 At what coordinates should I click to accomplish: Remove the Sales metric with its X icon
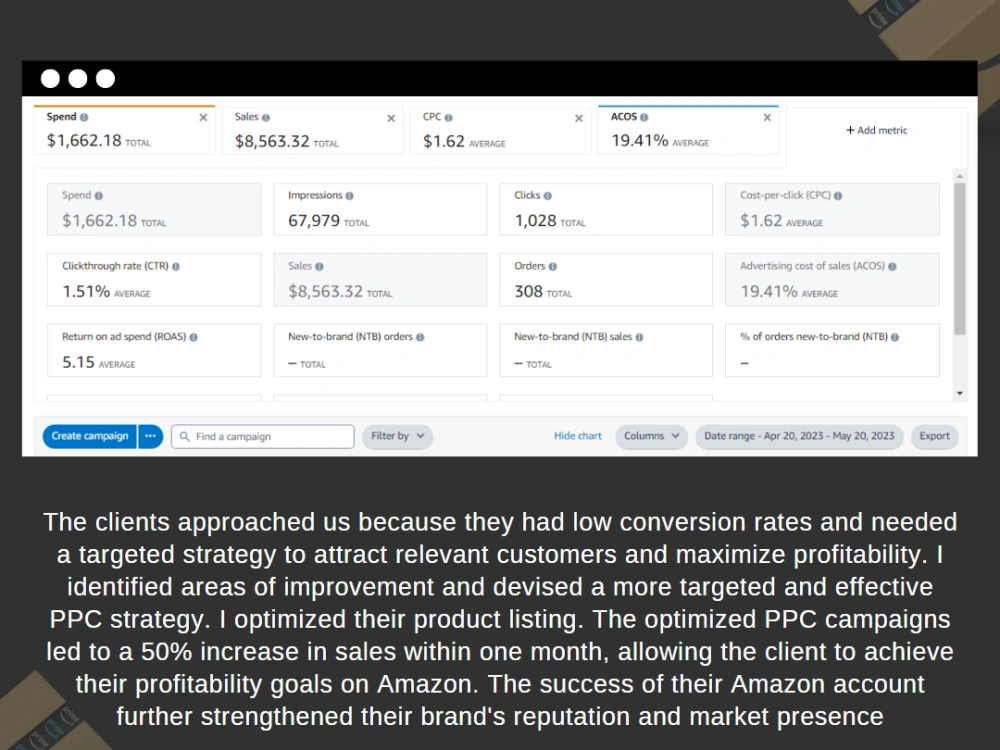[391, 118]
